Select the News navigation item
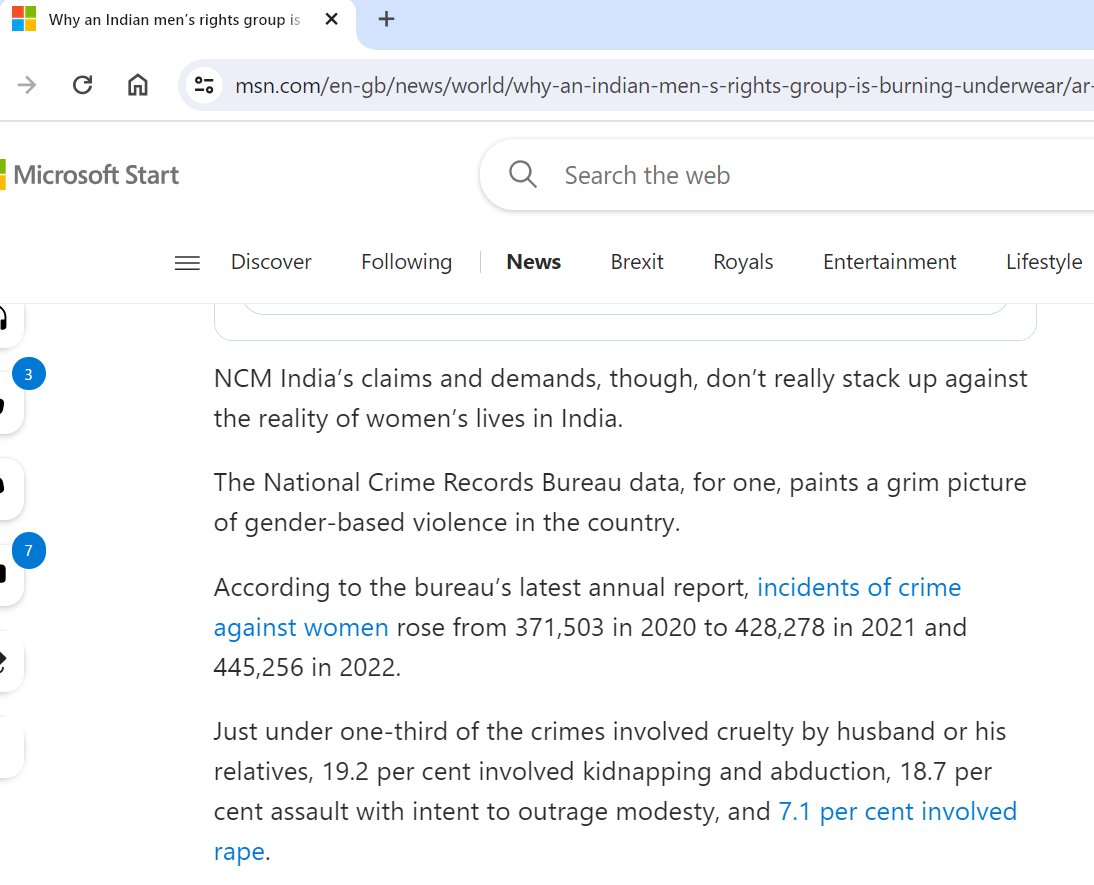The image size is (1094, 885). point(533,262)
